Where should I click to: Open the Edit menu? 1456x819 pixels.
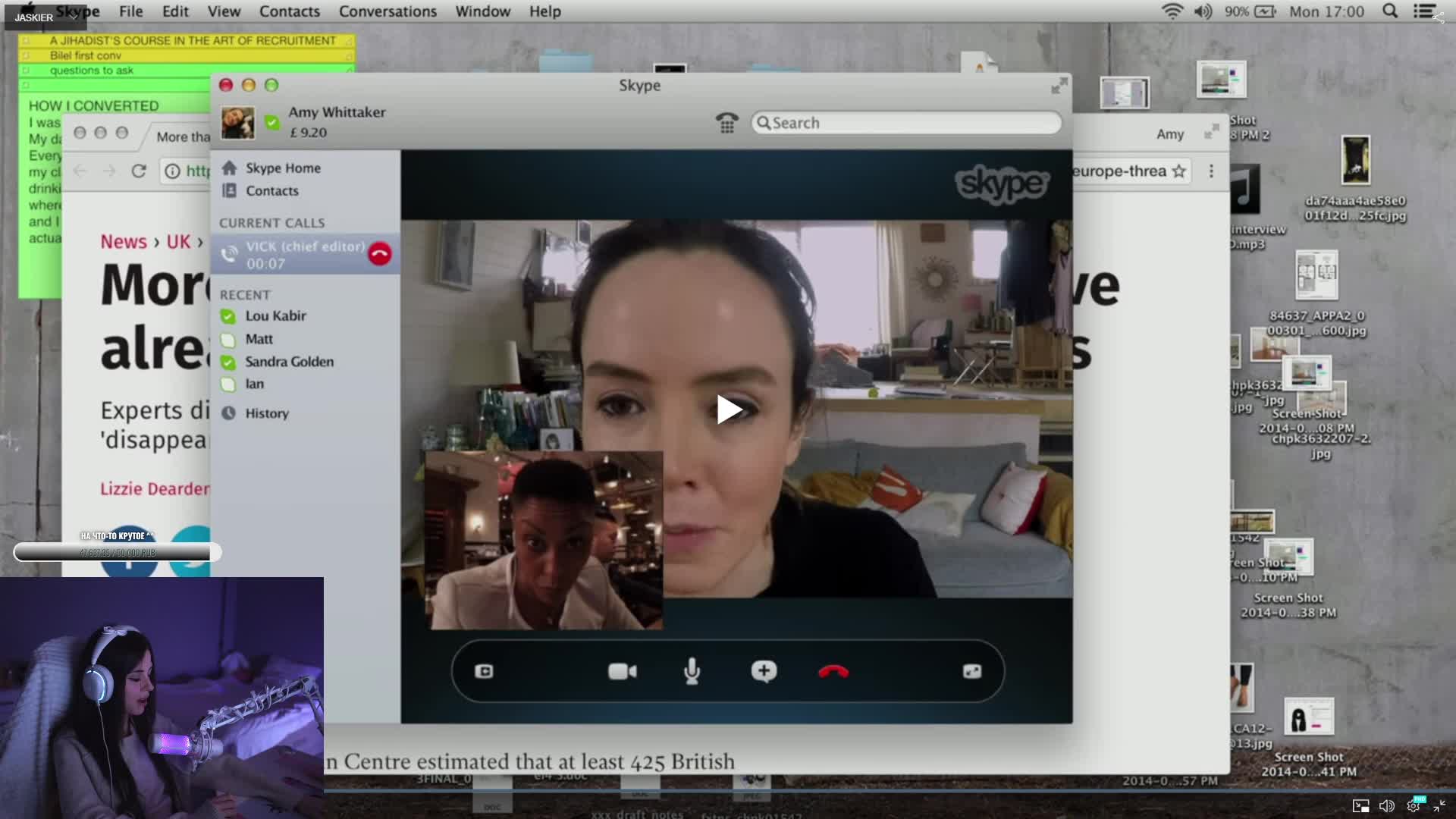click(175, 11)
